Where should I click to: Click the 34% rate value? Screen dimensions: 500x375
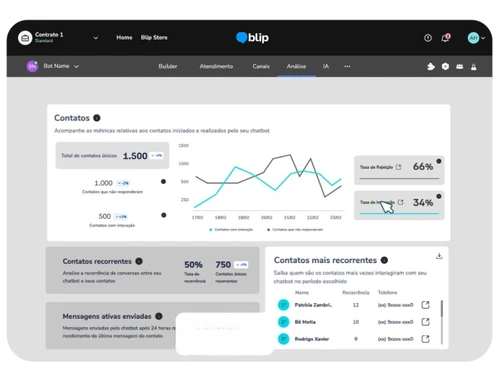tap(423, 202)
